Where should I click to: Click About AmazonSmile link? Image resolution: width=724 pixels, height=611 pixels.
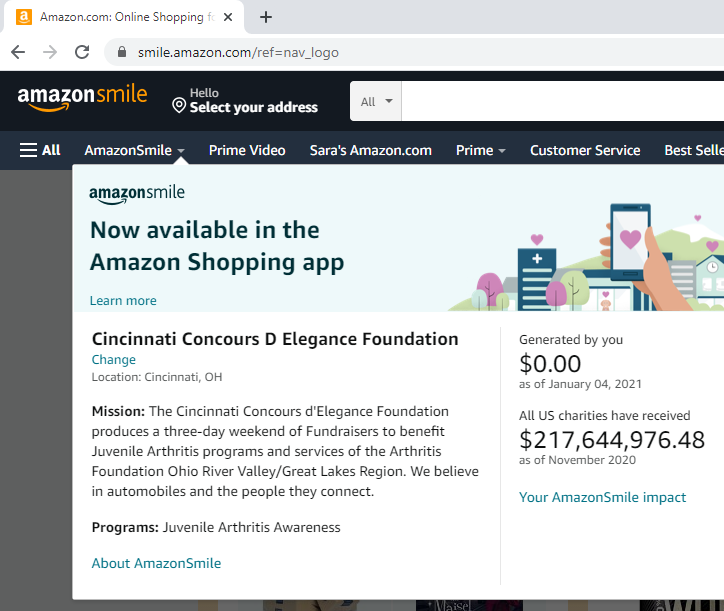(x=156, y=563)
